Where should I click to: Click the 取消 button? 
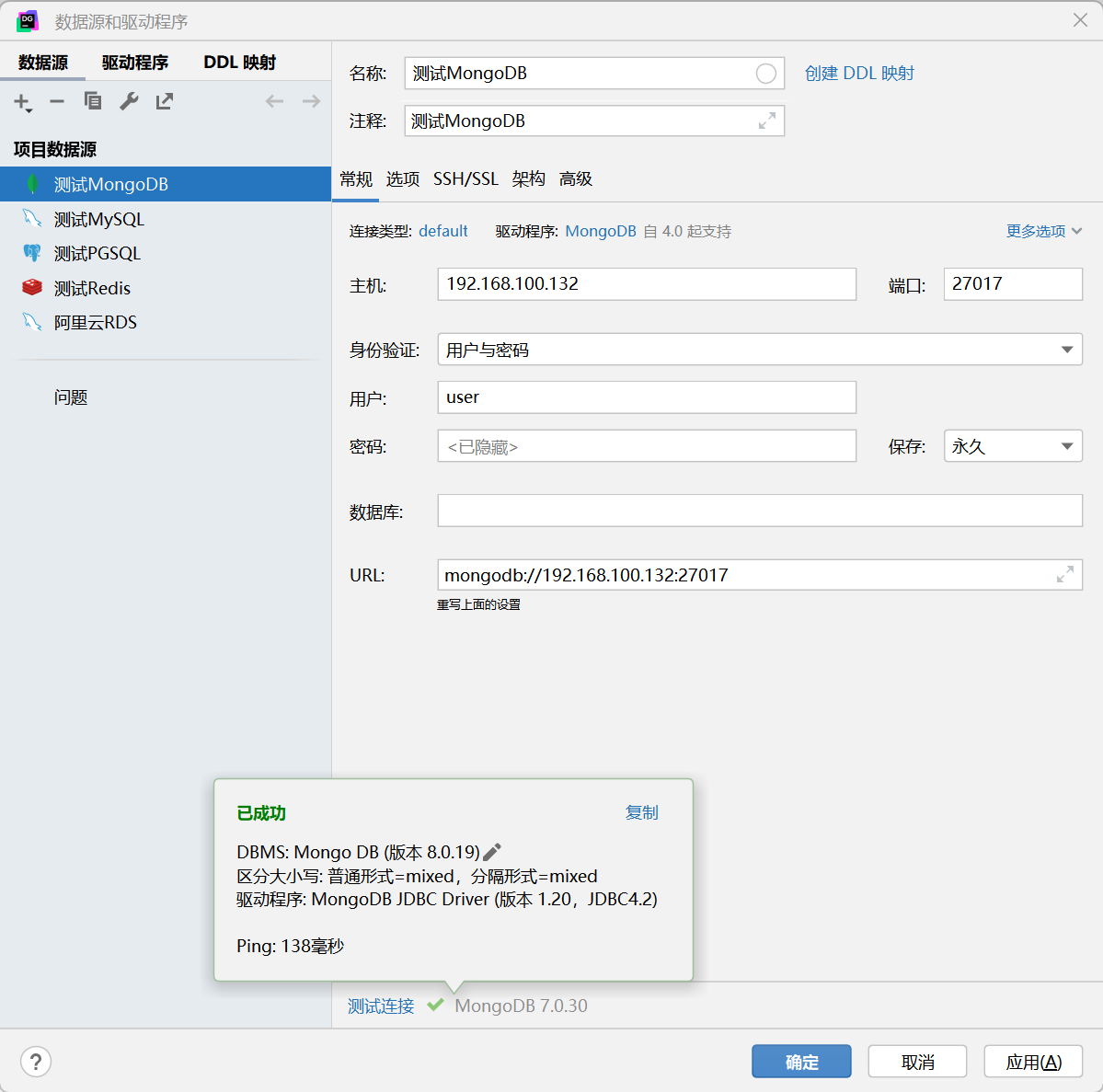(917, 1062)
